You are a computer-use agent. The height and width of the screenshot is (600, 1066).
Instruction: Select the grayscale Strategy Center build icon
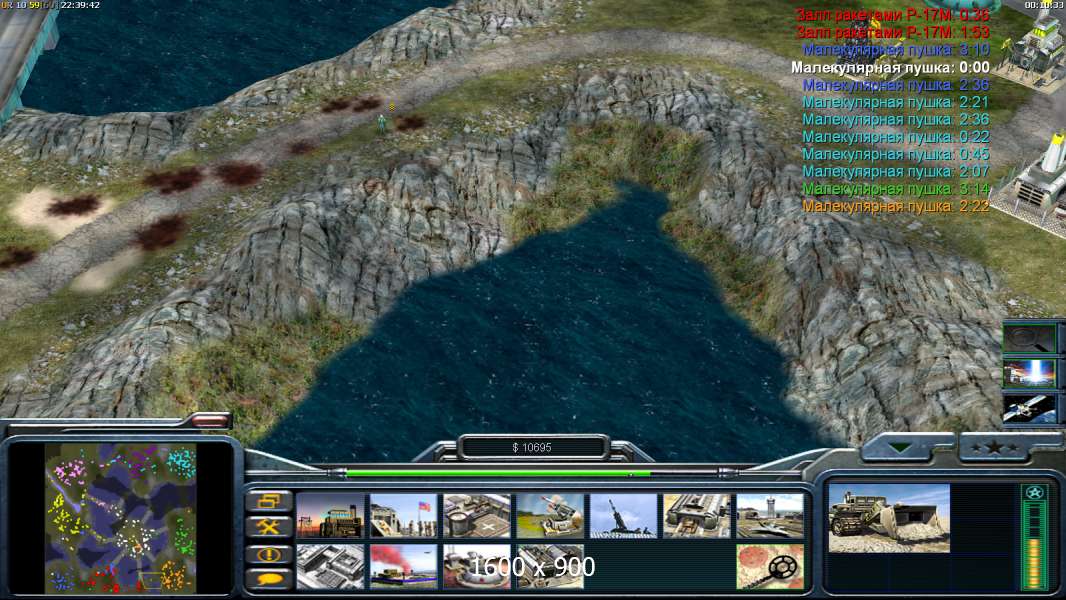tap(330, 566)
